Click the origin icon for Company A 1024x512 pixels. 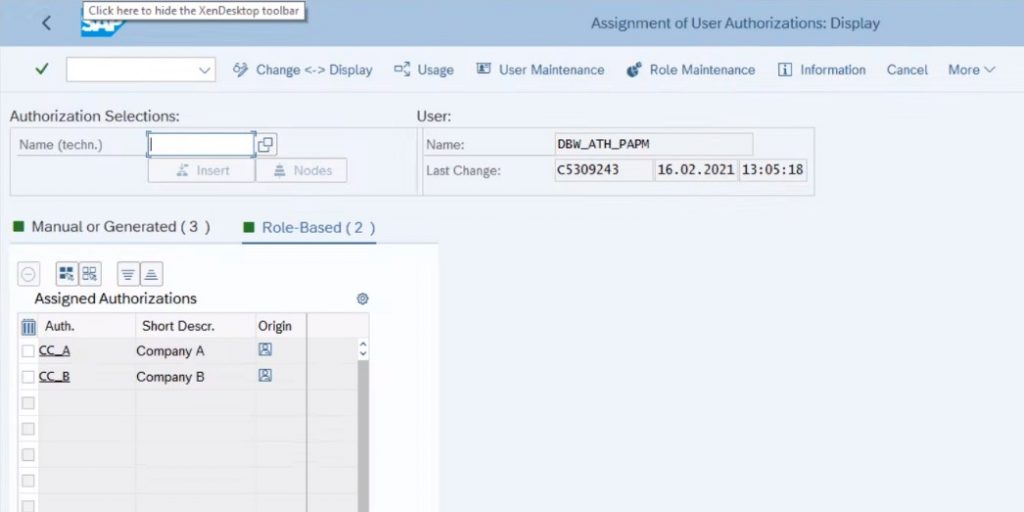point(265,350)
